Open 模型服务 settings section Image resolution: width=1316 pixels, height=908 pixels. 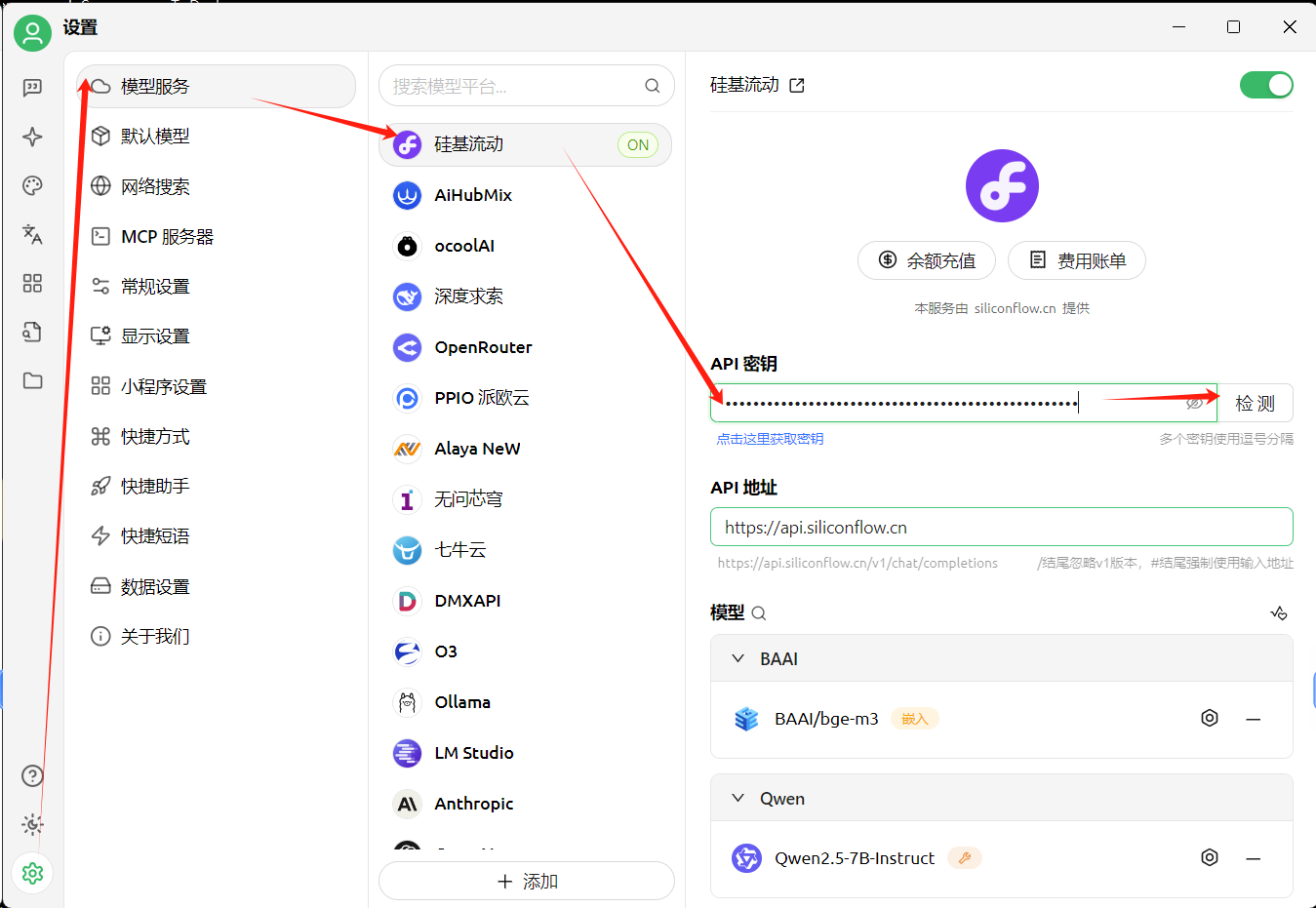pos(216,86)
